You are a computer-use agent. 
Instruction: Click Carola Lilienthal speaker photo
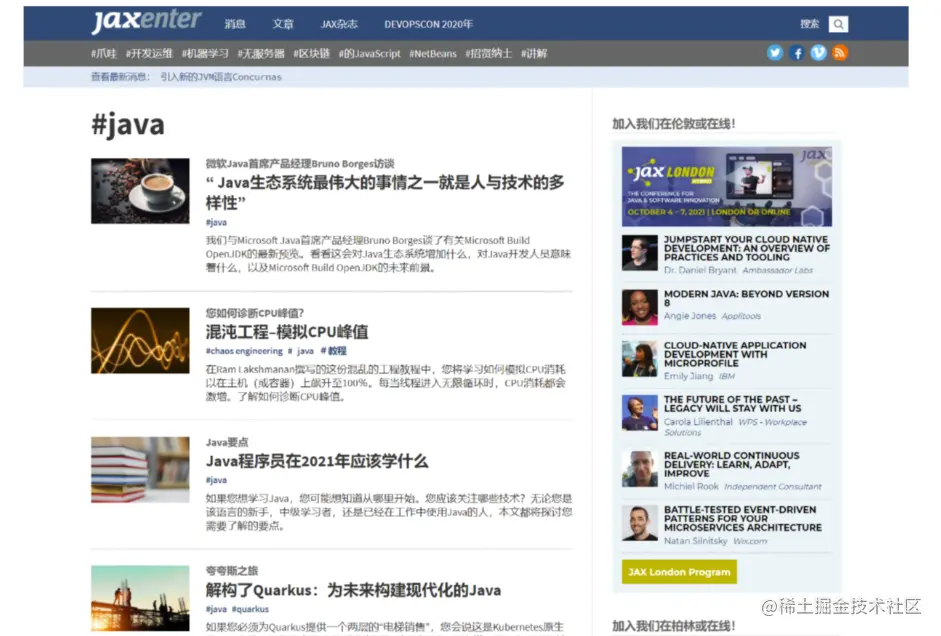[639, 413]
